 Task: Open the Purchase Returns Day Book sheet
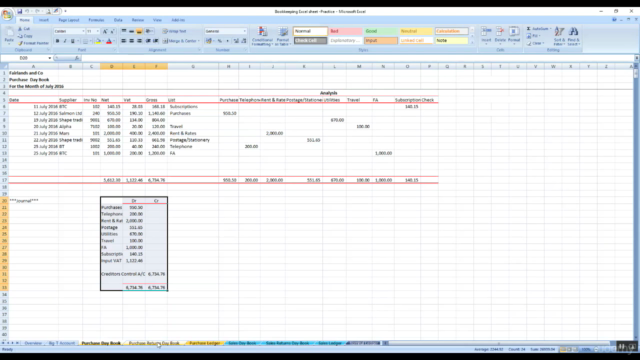pyautogui.click(x=154, y=343)
